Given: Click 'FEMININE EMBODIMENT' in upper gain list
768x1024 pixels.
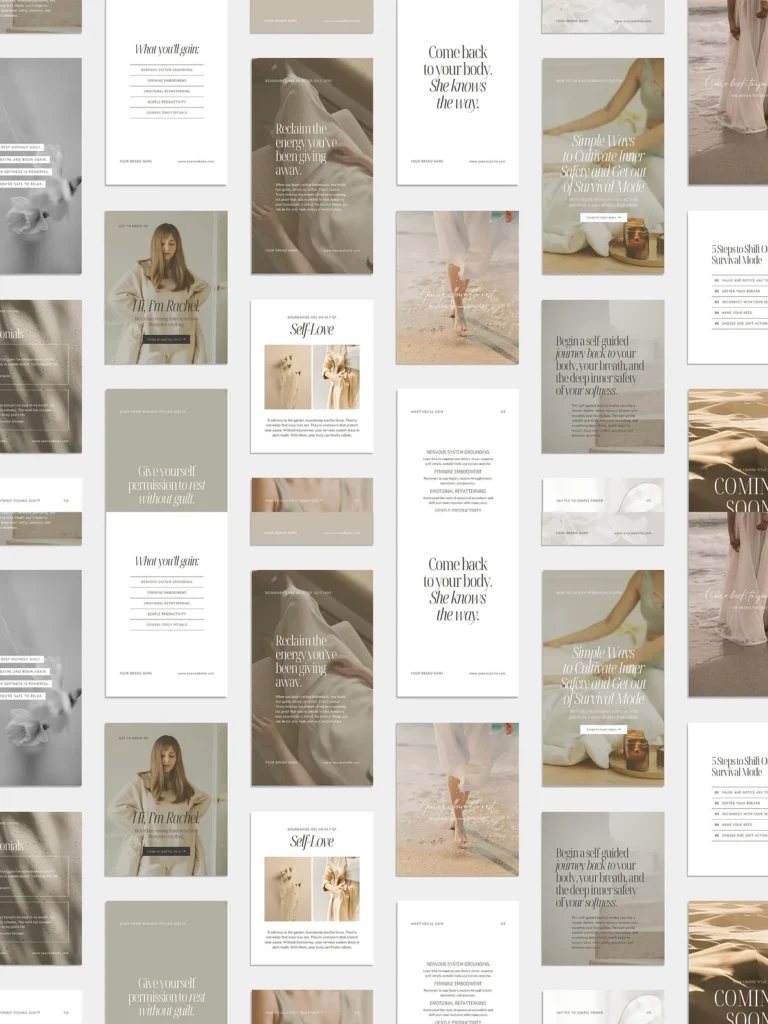Looking at the screenshot, I should [167, 80].
